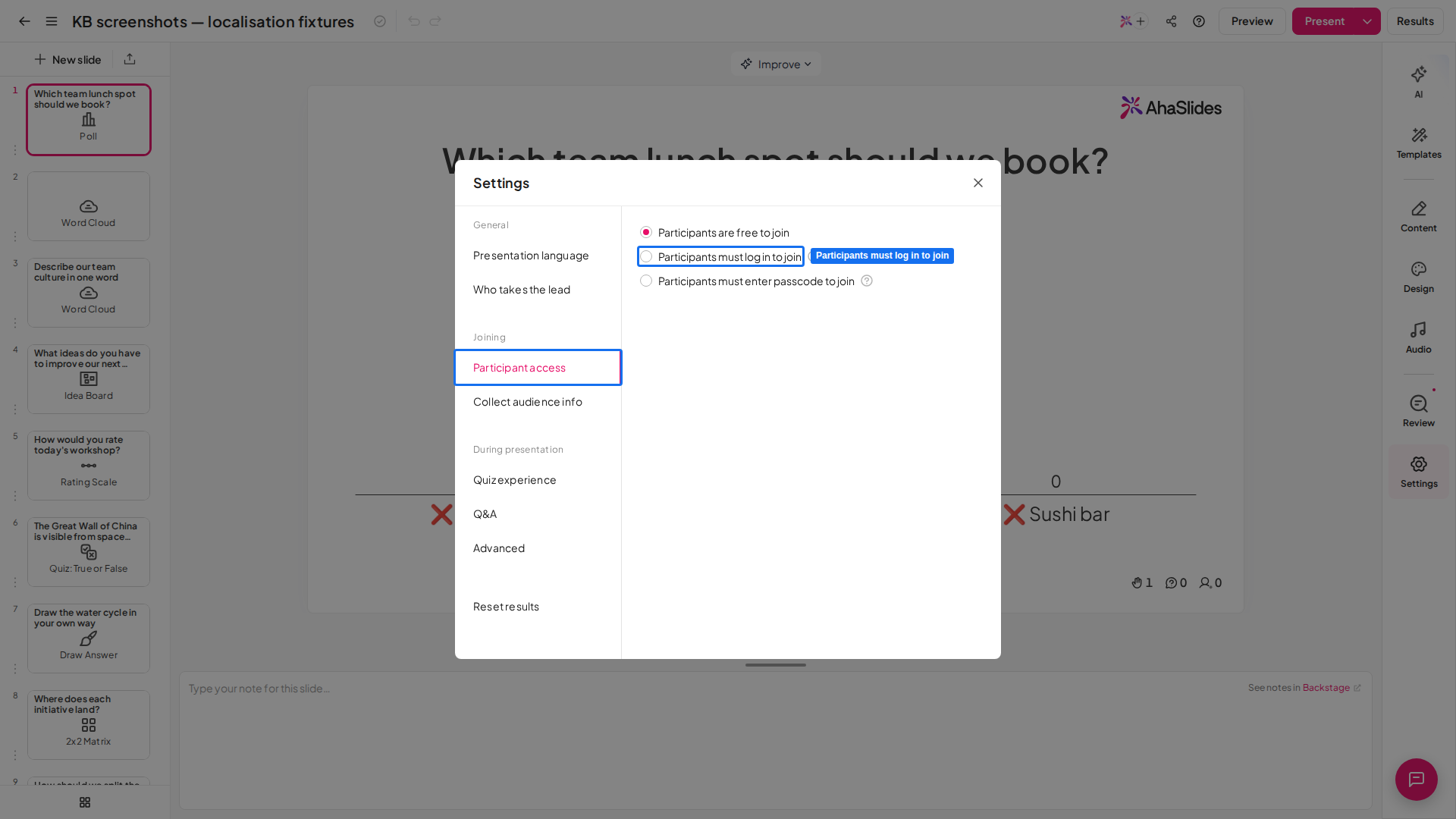Viewport: 1456px width, 819px height.
Task: Open the hamburger menu icon
Action: pyautogui.click(x=52, y=21)
